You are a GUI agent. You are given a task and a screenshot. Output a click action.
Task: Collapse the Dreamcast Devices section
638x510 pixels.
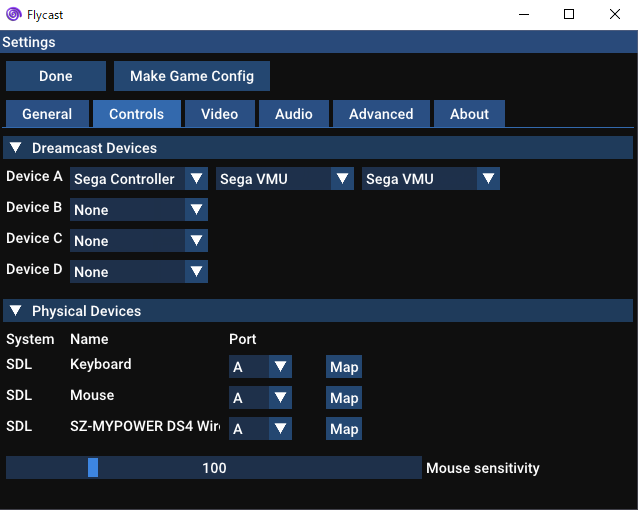(16, 148)
